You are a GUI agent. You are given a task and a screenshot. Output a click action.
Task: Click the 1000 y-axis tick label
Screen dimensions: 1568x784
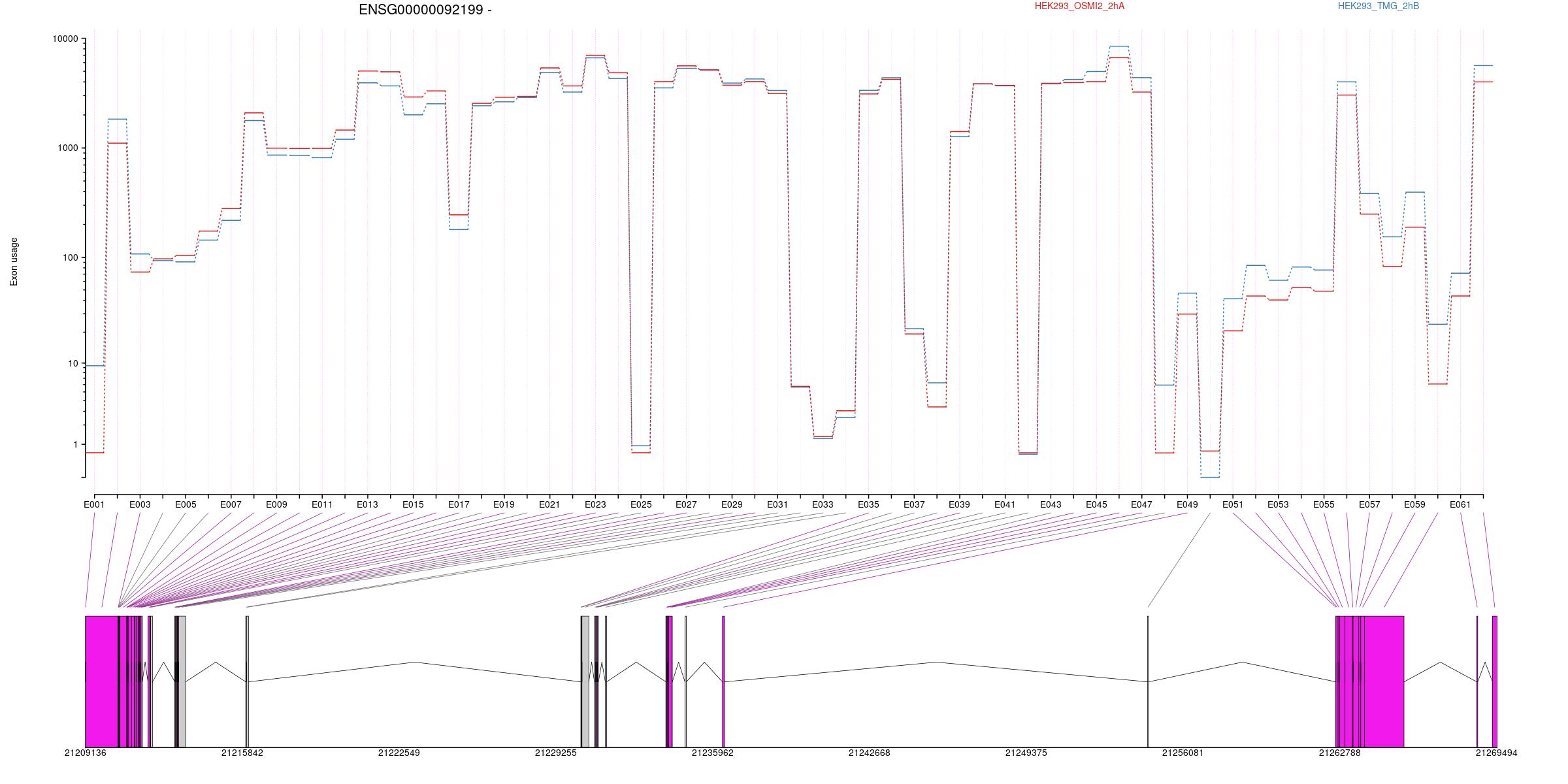tap(67, 148)
